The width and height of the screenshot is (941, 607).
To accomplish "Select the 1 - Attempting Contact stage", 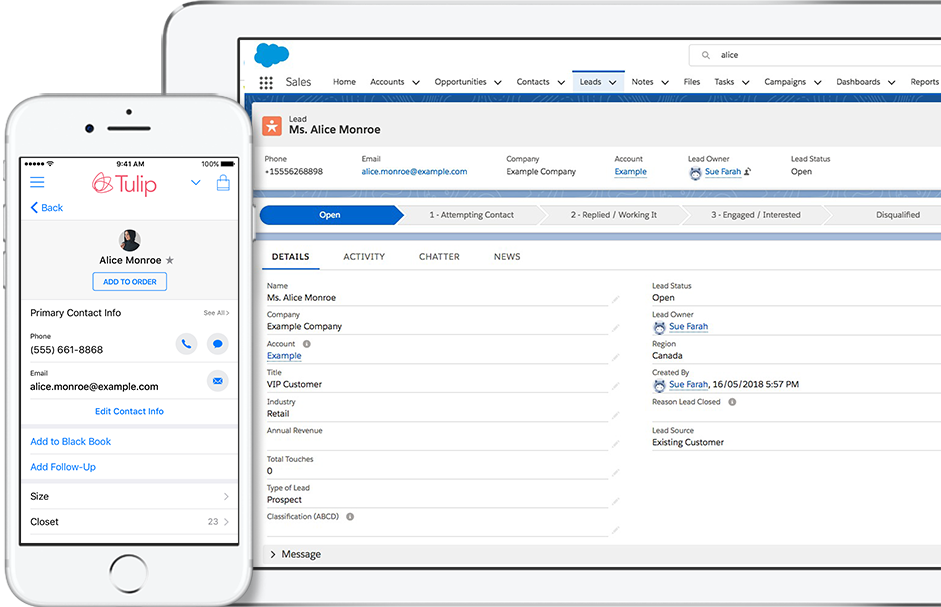I will pyautogui.click(x=472, y=215).
